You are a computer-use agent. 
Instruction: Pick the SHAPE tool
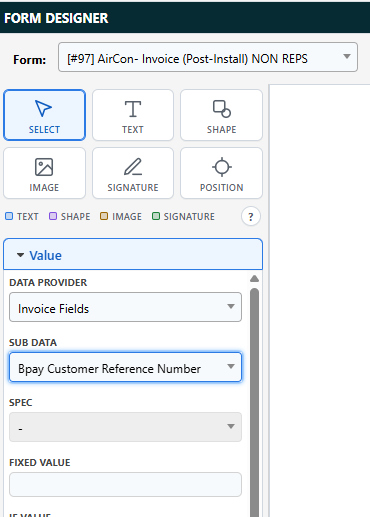[x=221, y=115]
